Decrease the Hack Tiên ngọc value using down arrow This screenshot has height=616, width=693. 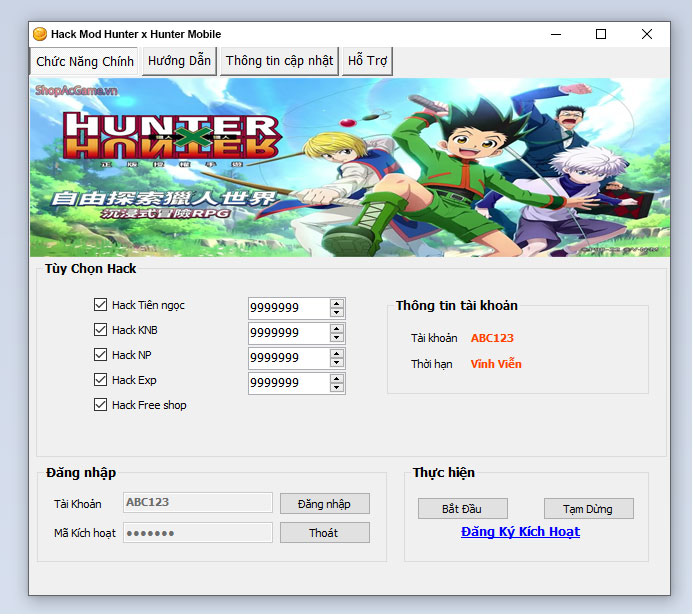(336, 312)
